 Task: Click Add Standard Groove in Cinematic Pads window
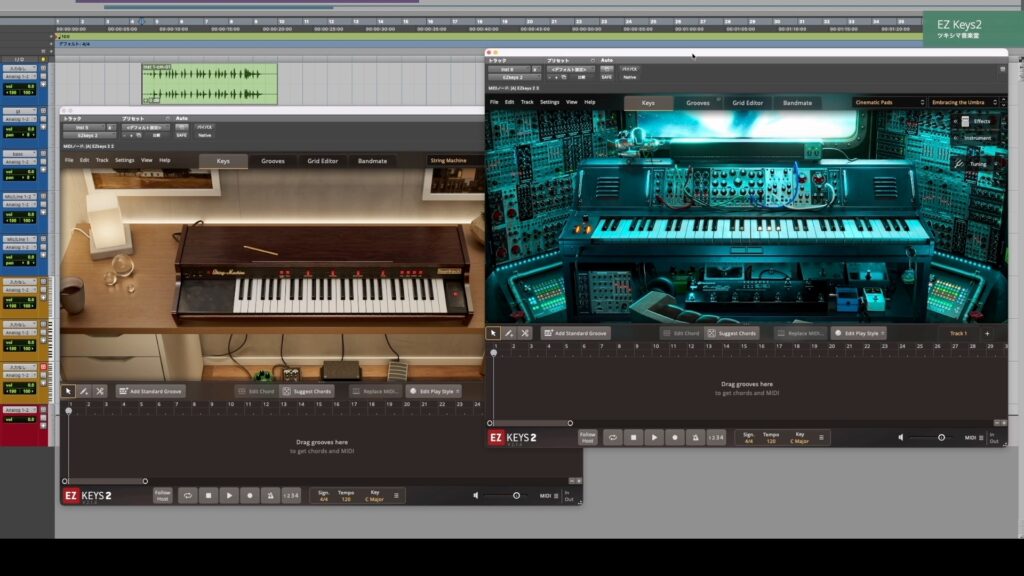[575, 333]
